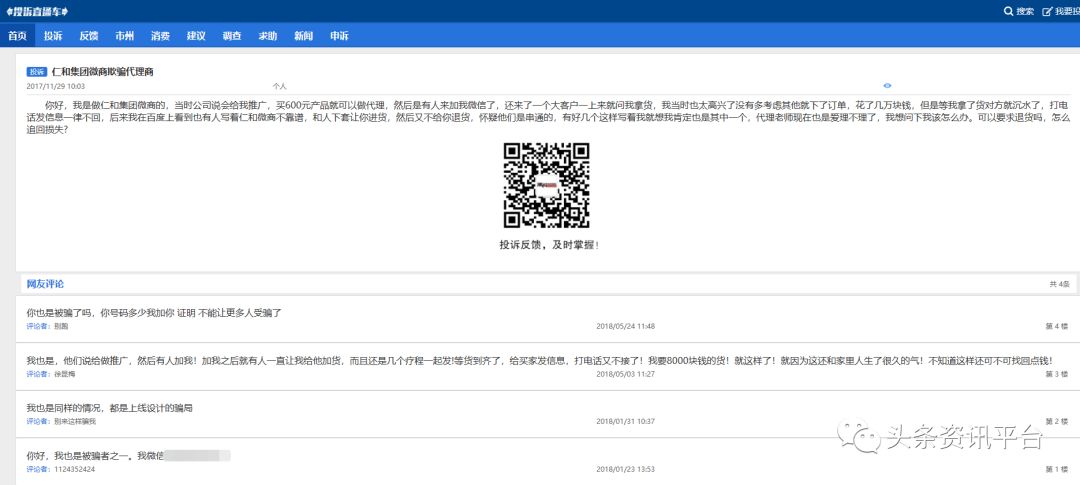1080x485 pixels.
Task: Click the 我要投诉 pencil edit icon
Action: (1047, 11)
